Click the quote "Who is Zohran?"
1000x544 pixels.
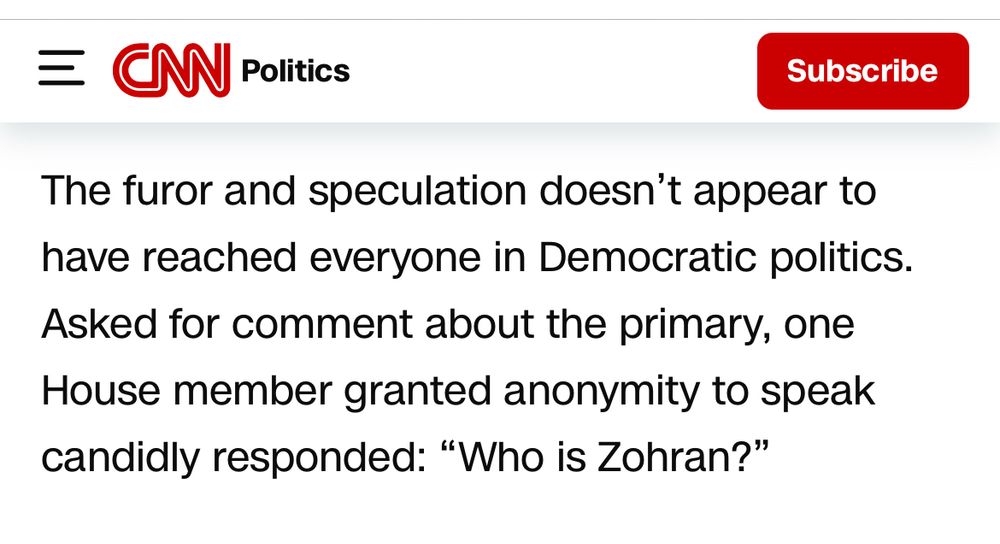(605, 458)
